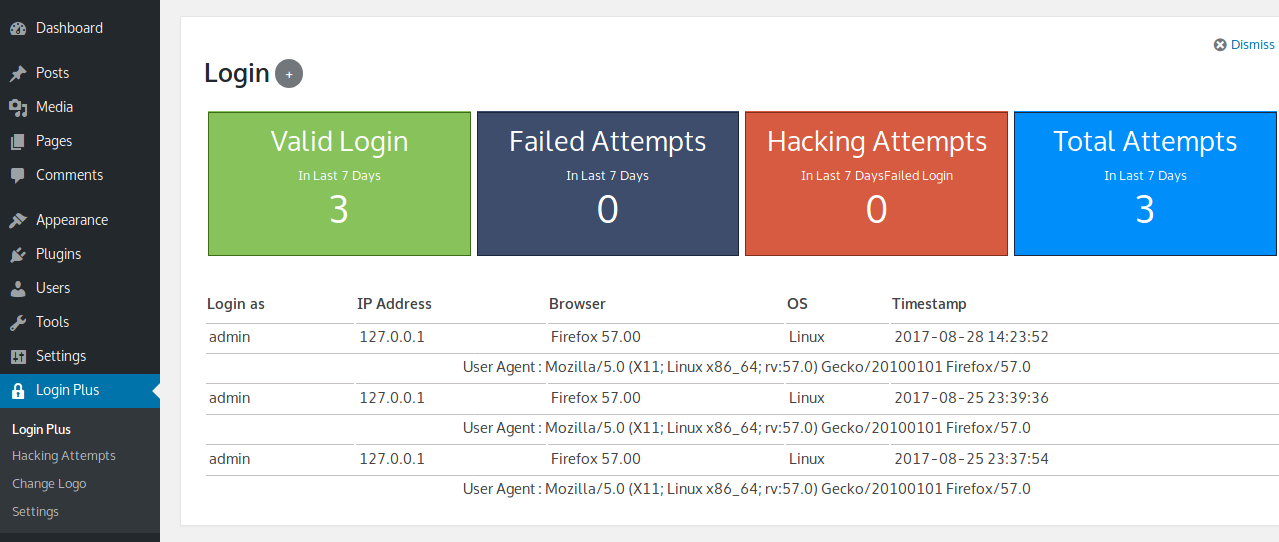
Task: Click the green Valid Login tile
Action: point(339,183)
